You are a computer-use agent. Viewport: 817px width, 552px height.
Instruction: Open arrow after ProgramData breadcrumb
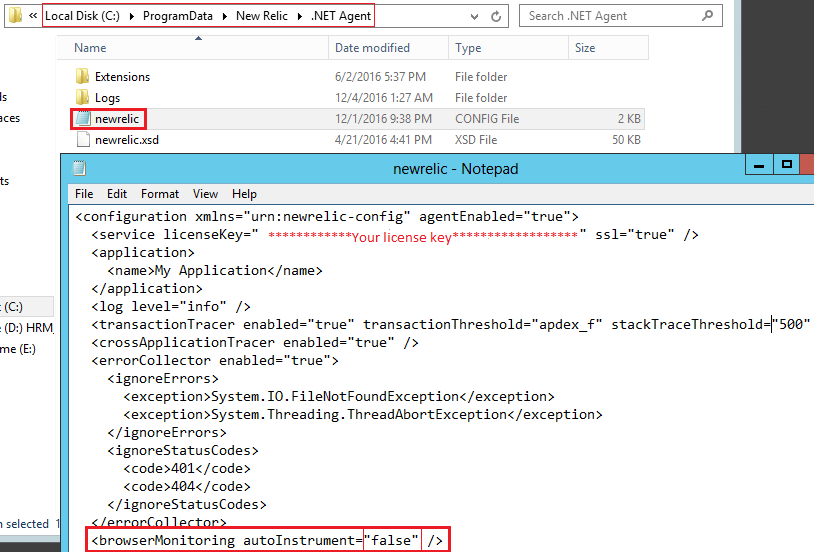[x=225, y=16]
